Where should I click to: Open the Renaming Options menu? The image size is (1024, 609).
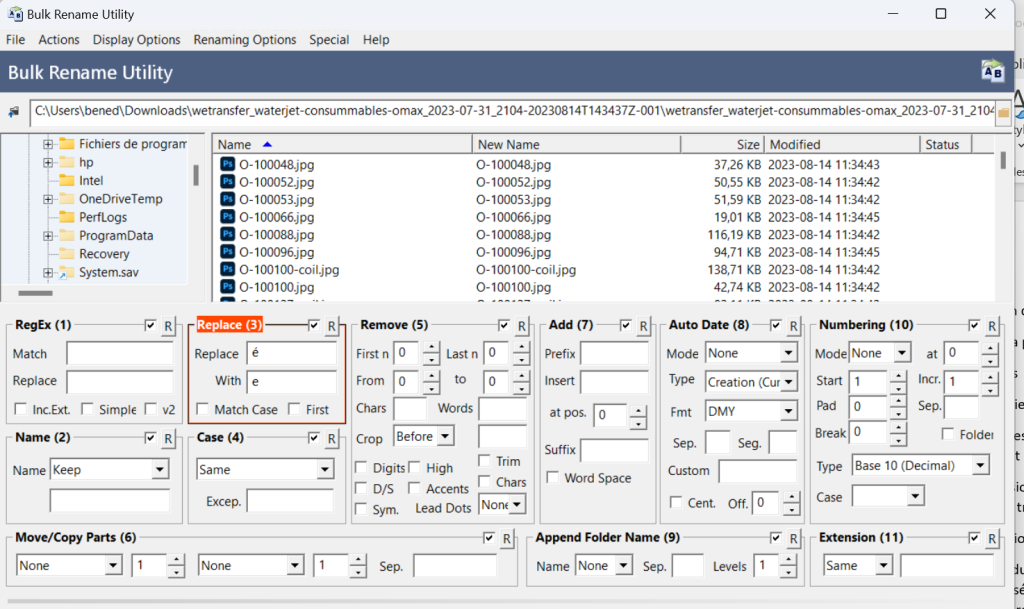(x=245, y=40)
